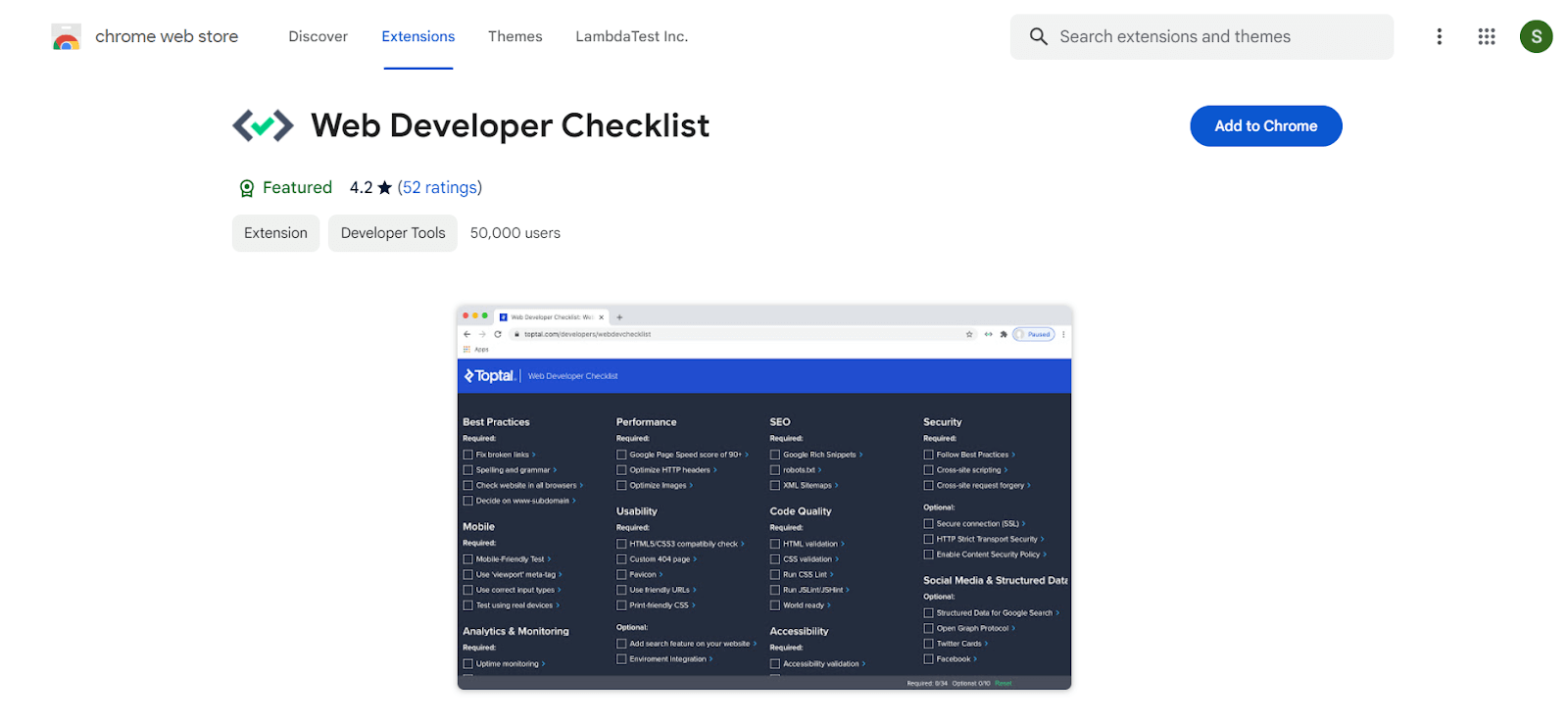Click the Featured label

(297, 187)
